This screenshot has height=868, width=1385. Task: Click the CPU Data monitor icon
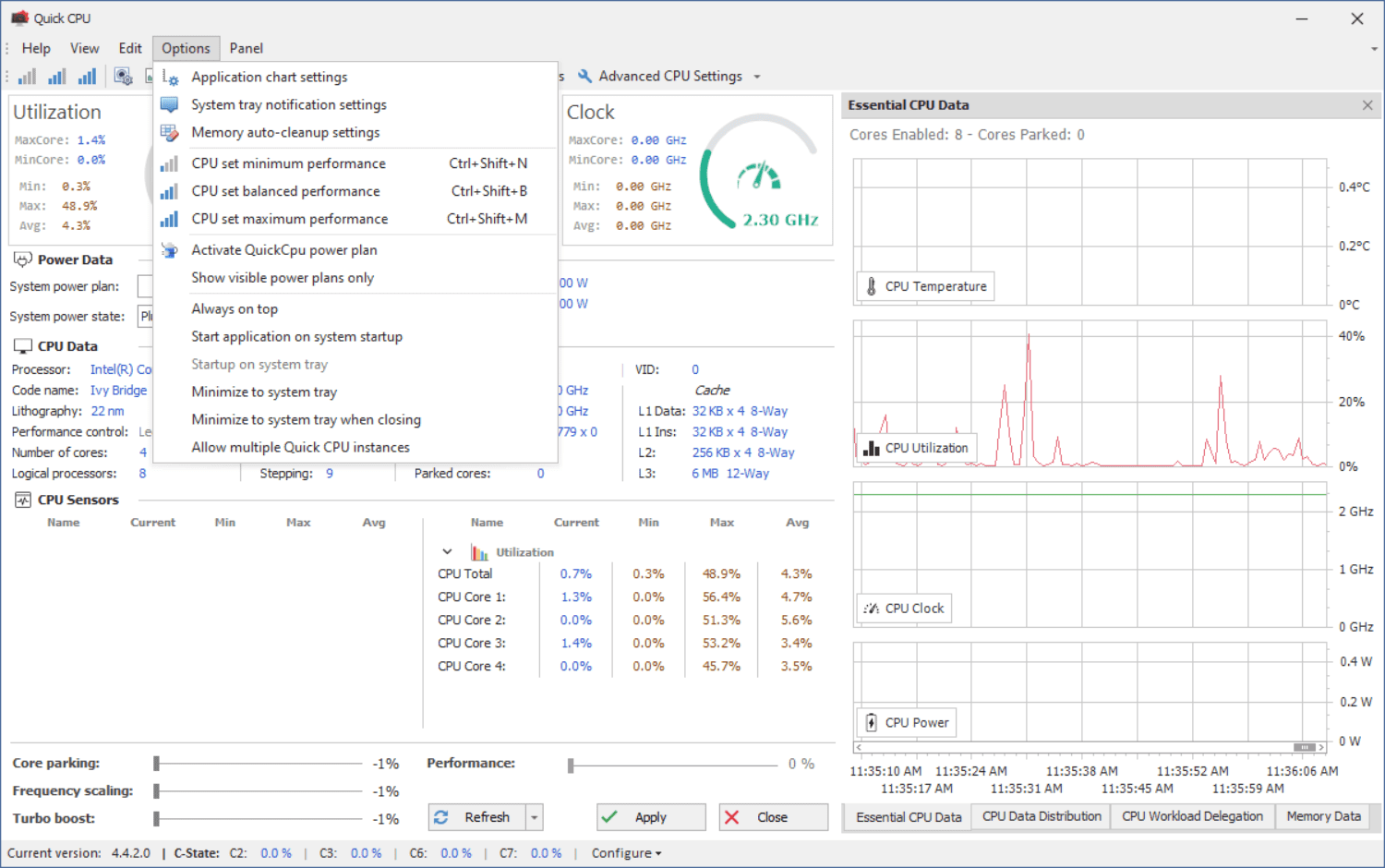(x=23, y=346)
